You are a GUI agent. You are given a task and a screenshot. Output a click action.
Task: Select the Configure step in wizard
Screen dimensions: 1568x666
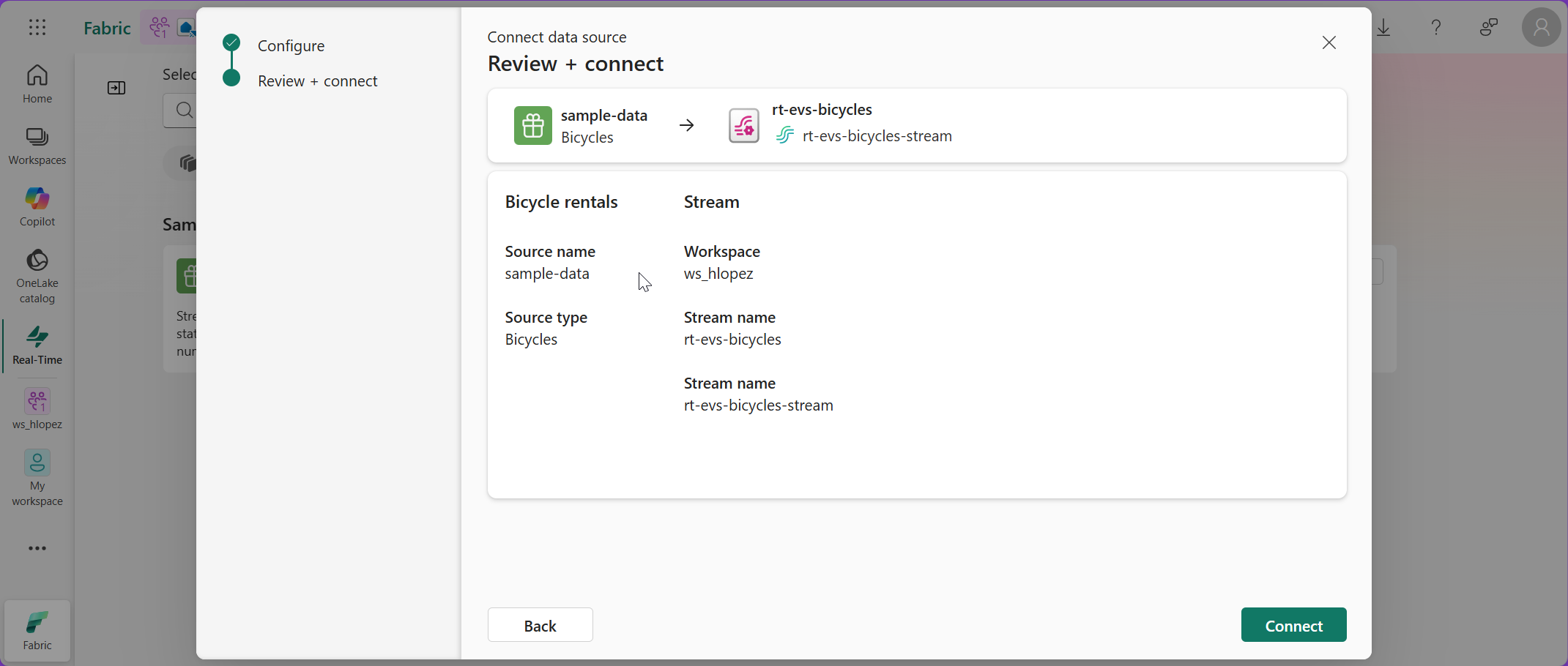tap(291, 45)
